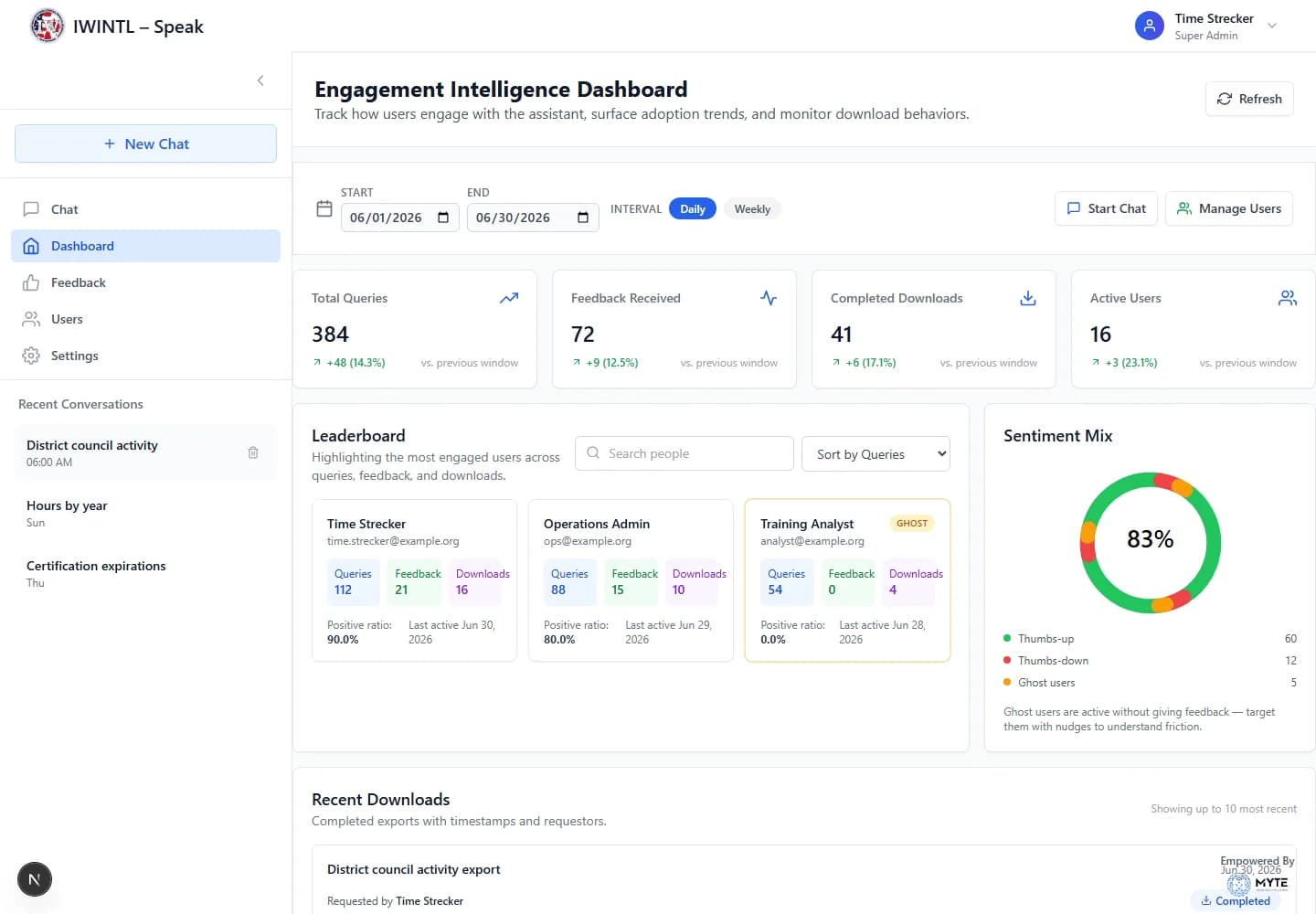Click the 41 Completed Downloads value
The height and width of the screenshot is (914, 1316).
pos(842,335)
